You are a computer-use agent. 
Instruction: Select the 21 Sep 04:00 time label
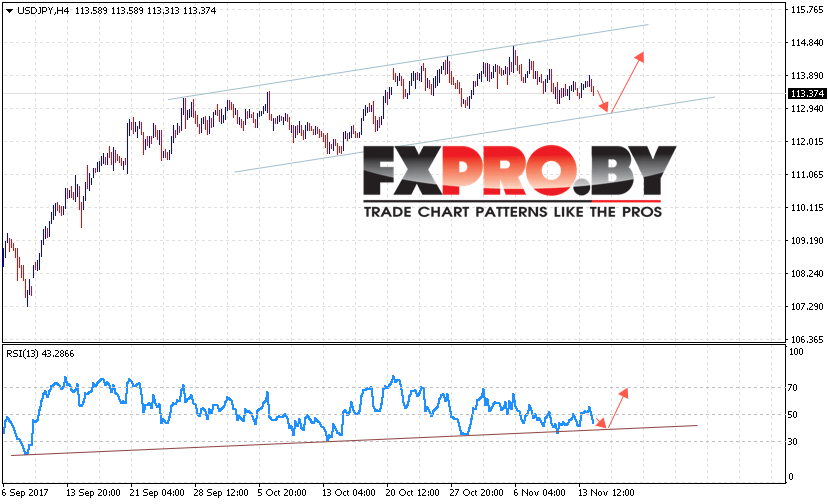pos(157,493)
